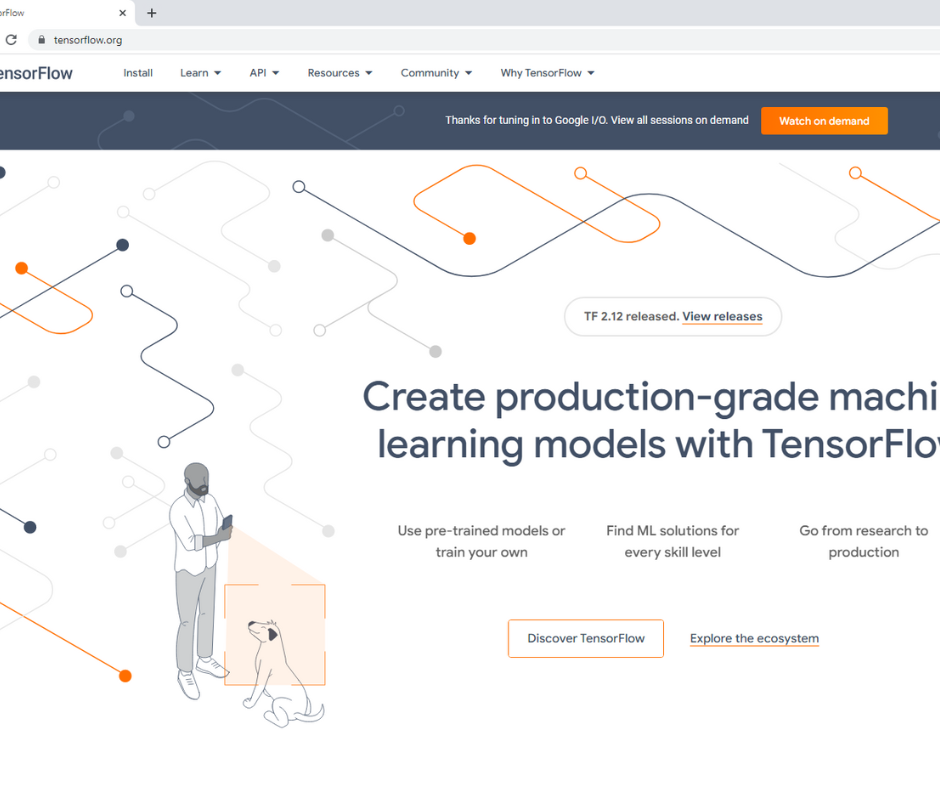
Task: Open the Install page
Action: tap(138, 73)
